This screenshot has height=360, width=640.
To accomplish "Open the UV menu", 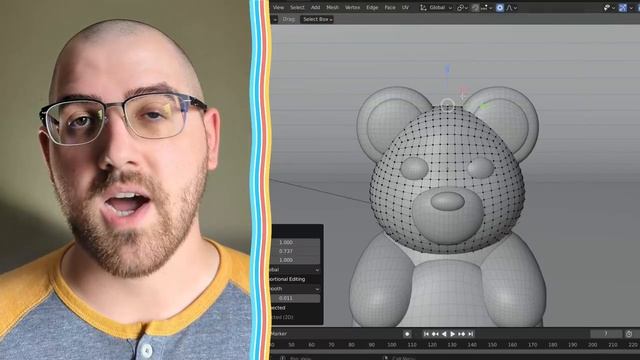I will tap(405, 7).
